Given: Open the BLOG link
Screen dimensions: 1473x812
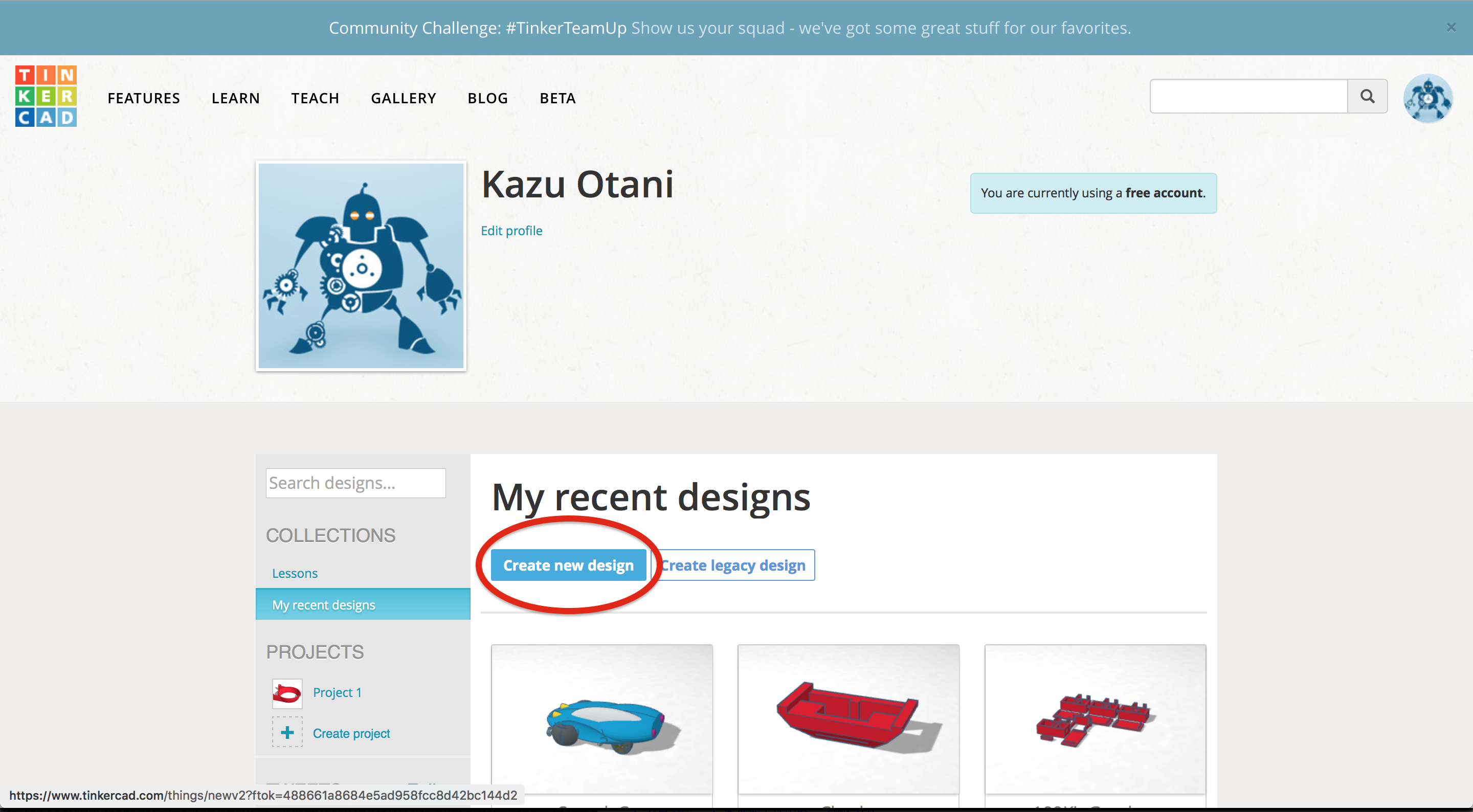Looking at the screenshot, I should (x=488, y=98).
